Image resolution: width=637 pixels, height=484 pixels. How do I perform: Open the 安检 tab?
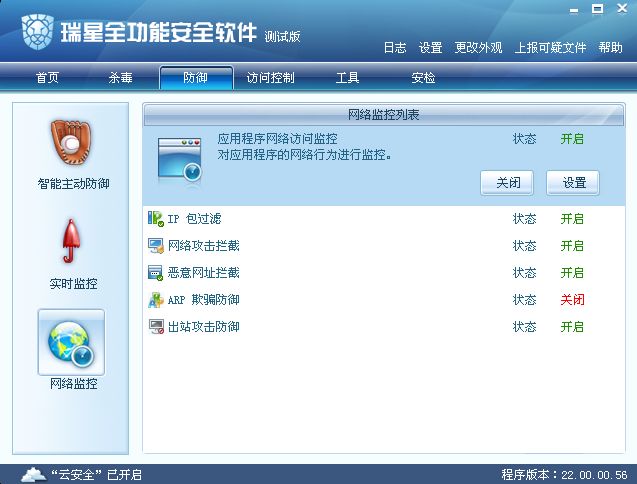pos(423,78)
